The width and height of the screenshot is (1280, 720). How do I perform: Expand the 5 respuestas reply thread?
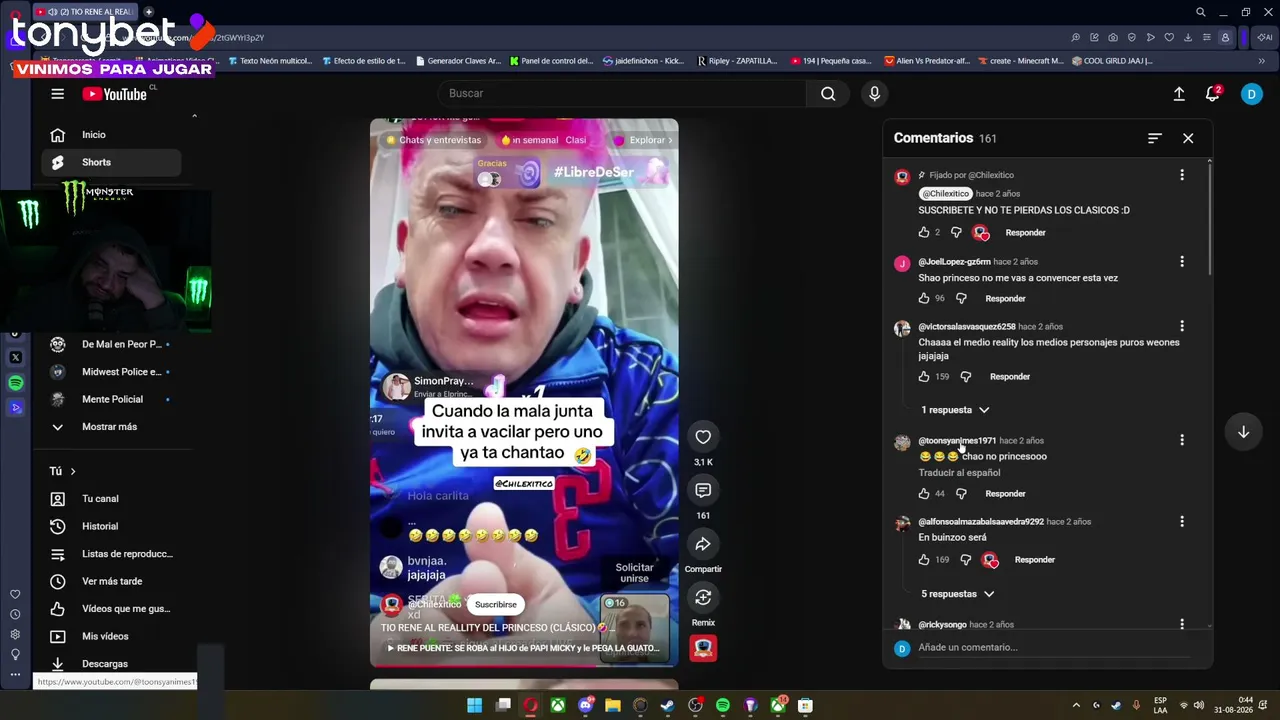pos(958,594)
